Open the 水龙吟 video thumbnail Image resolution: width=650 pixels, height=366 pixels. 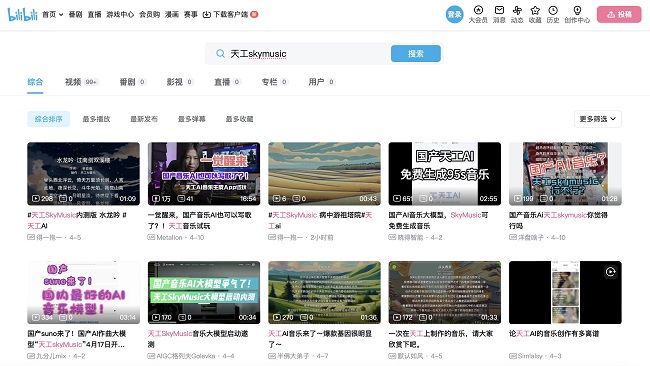(x=83, y=174)
